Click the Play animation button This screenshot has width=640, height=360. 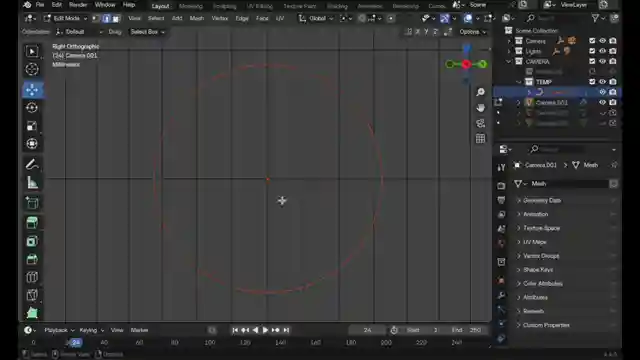click(x=265, y=330)
